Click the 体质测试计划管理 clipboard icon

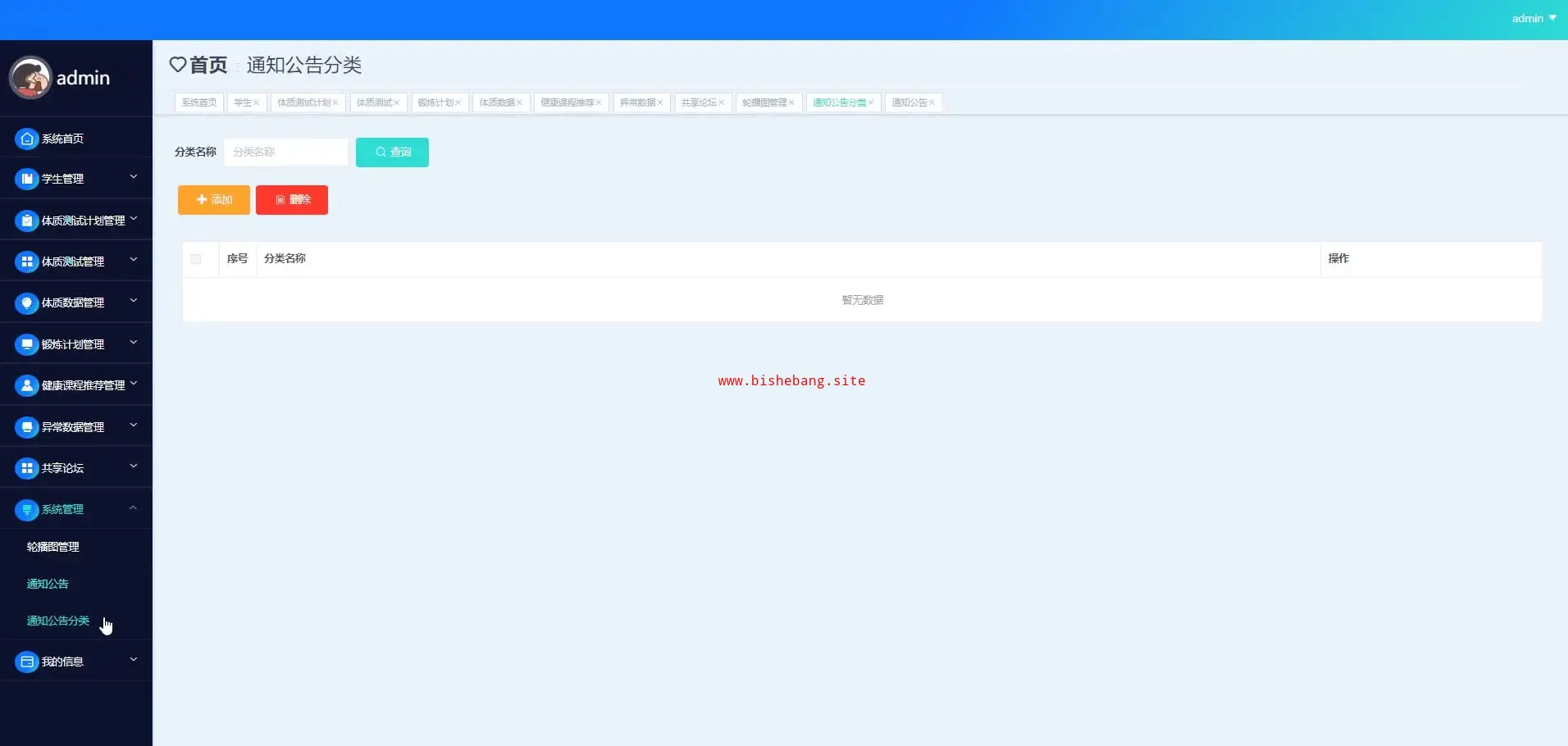pos(27,221)
